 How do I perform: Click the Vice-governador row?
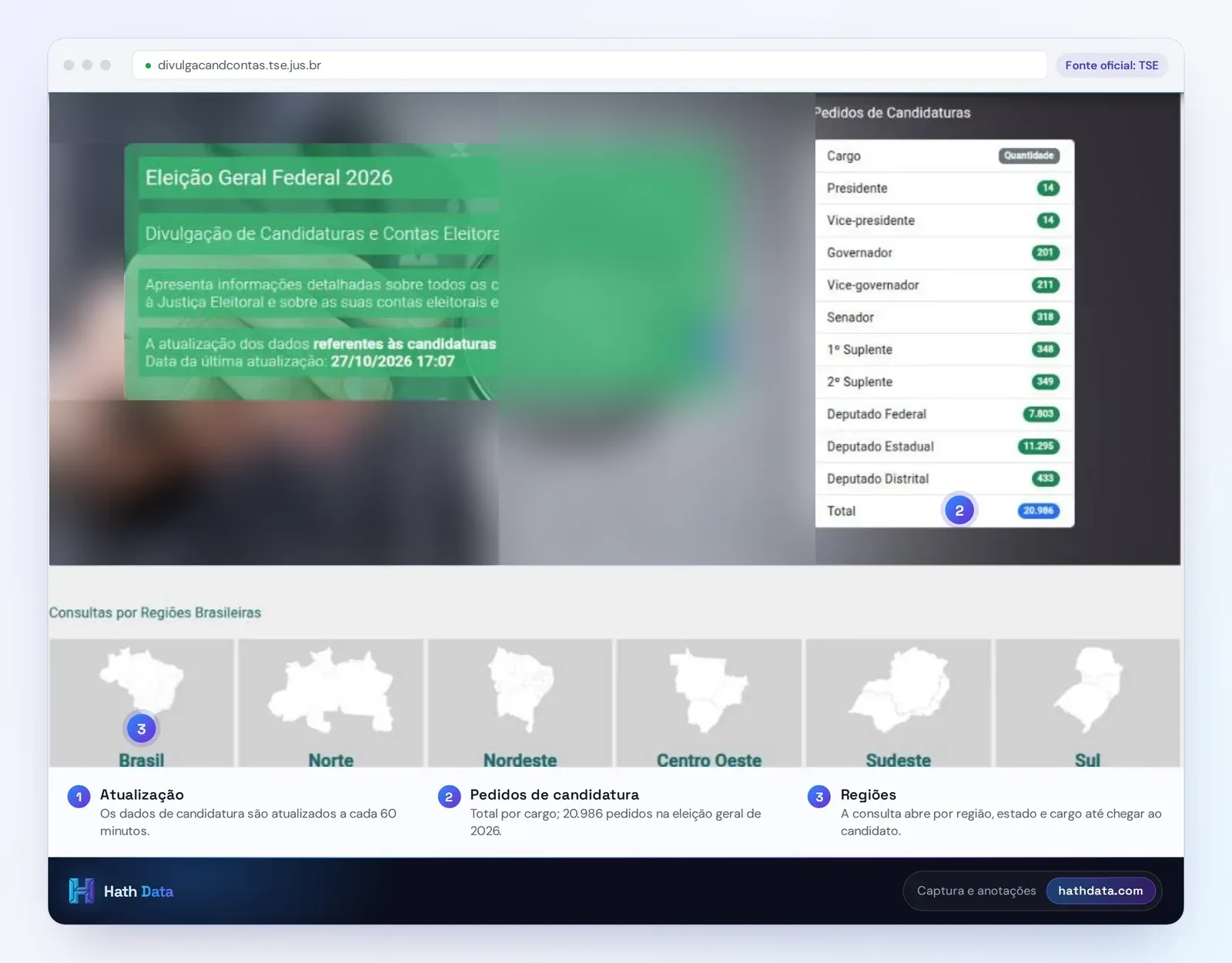tap(944, 285)
